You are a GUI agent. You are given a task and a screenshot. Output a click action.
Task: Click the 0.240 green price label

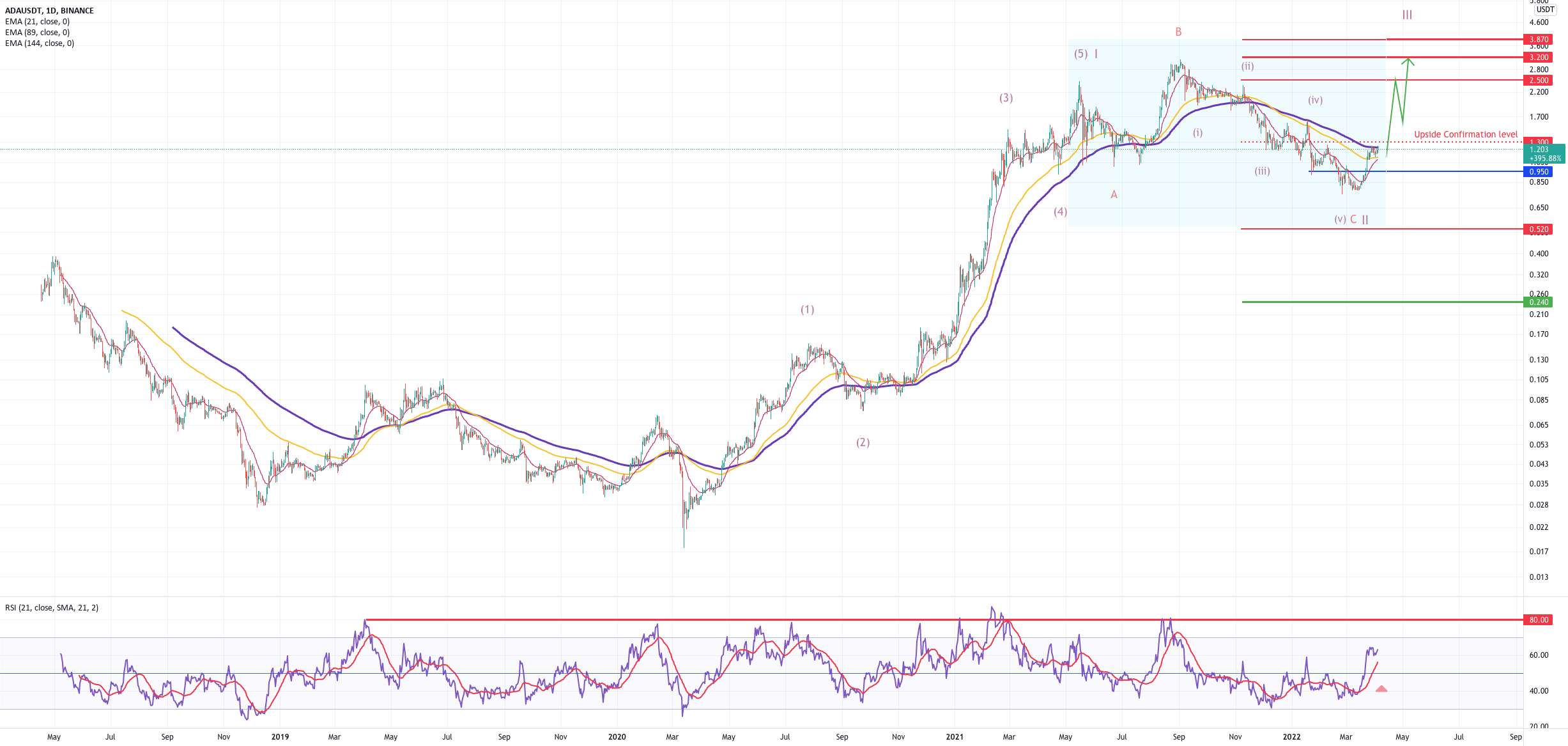[1539, 302]
